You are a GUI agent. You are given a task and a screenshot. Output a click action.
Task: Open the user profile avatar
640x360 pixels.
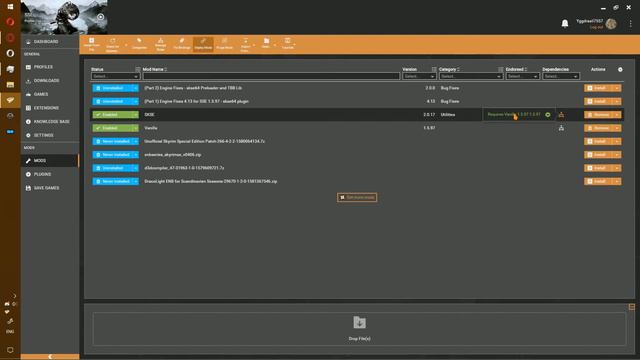611,24
